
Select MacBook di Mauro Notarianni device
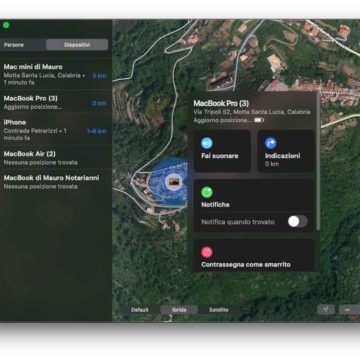[x=55, y=182]
